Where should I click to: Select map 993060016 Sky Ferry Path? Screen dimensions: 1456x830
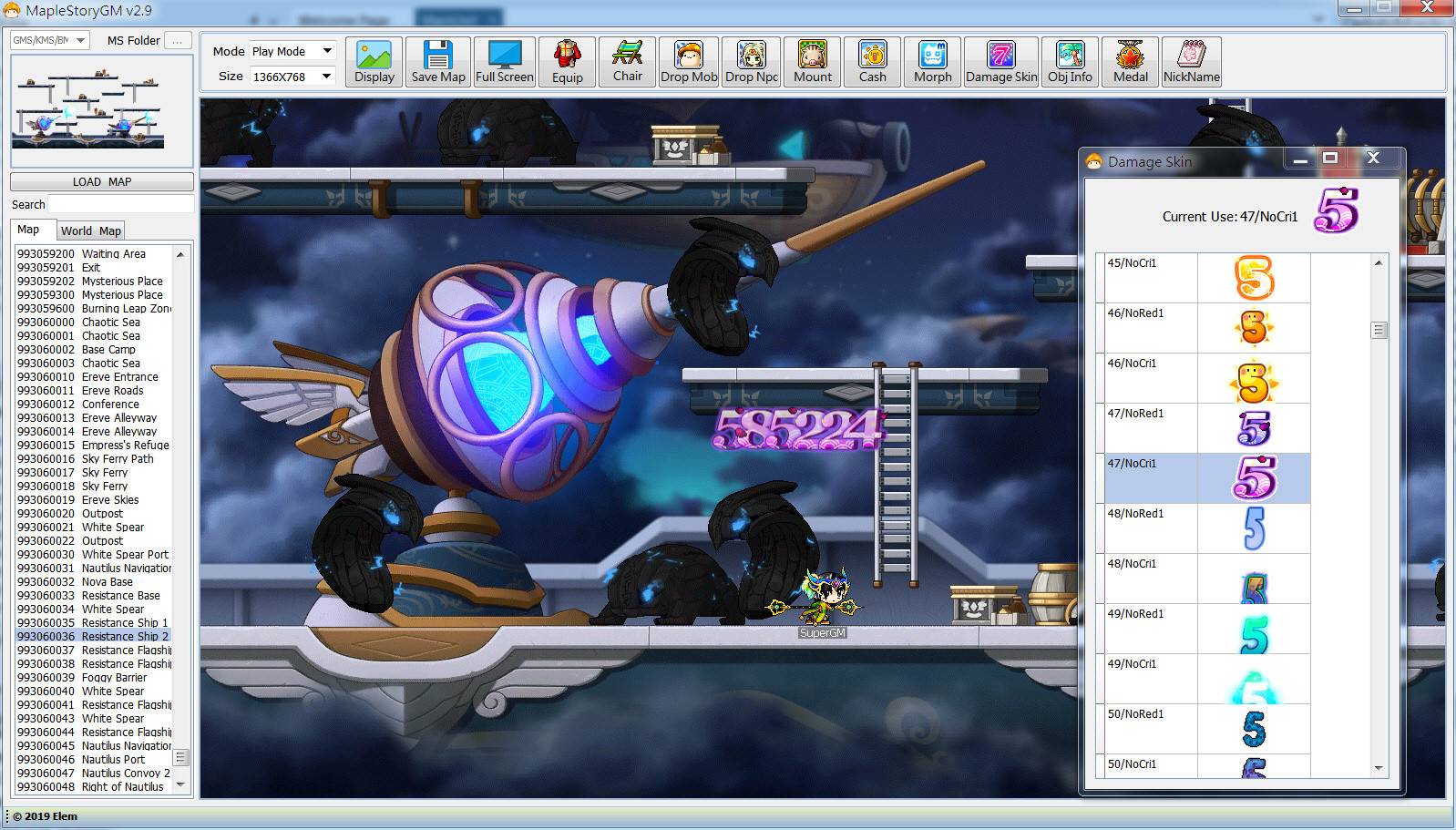[93, 458]
